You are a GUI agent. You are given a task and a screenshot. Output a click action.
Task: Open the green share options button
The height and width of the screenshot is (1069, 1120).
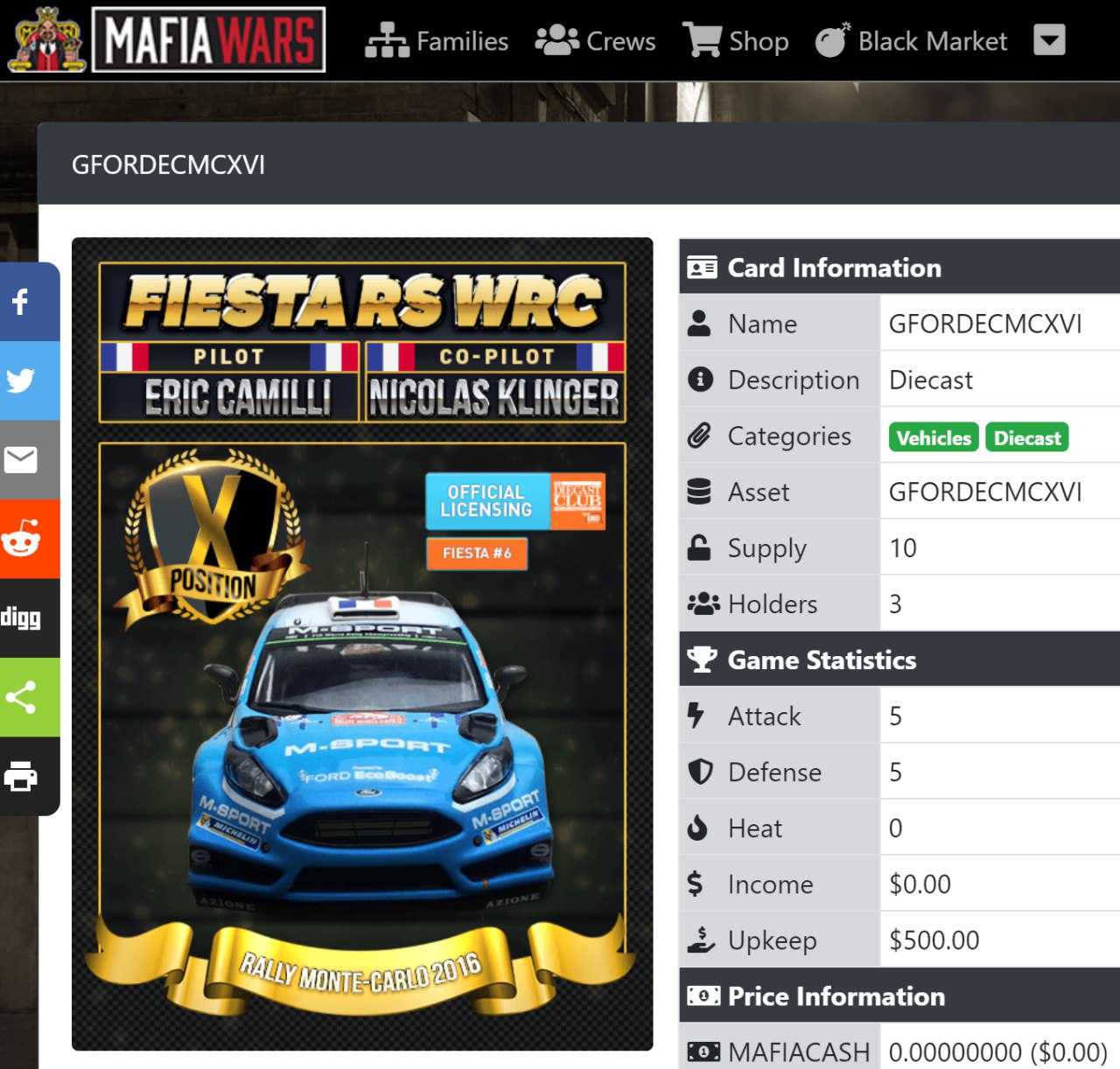[30, 697]
